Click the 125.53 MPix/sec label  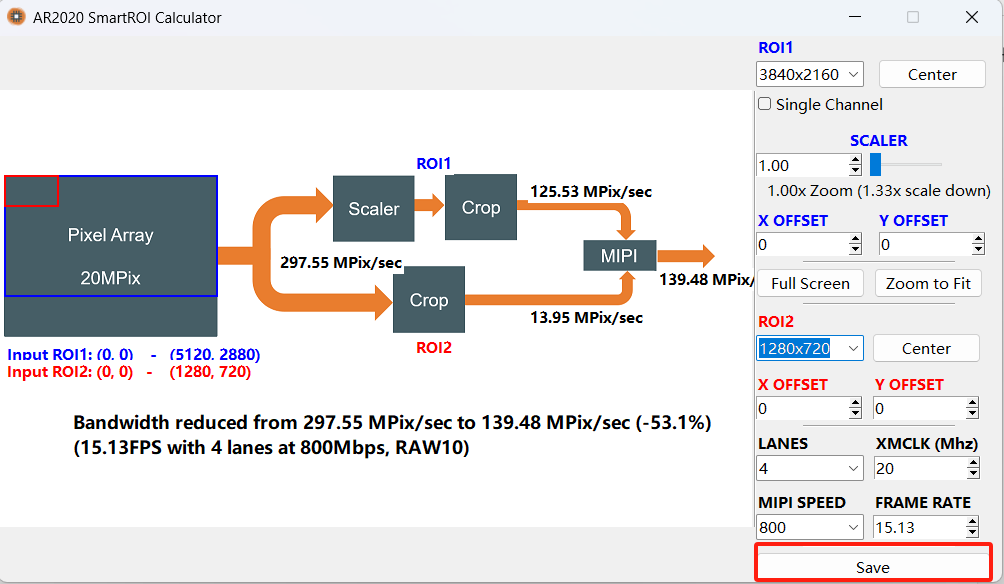591,191
